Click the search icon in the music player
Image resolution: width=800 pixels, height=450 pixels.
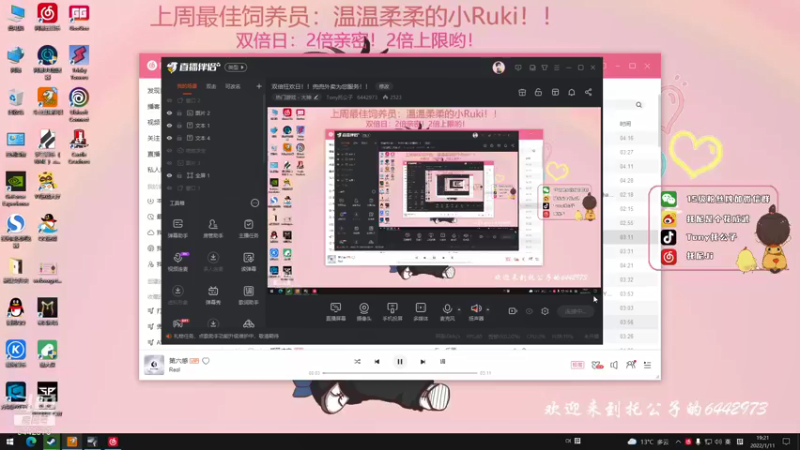tap(639, 105)
